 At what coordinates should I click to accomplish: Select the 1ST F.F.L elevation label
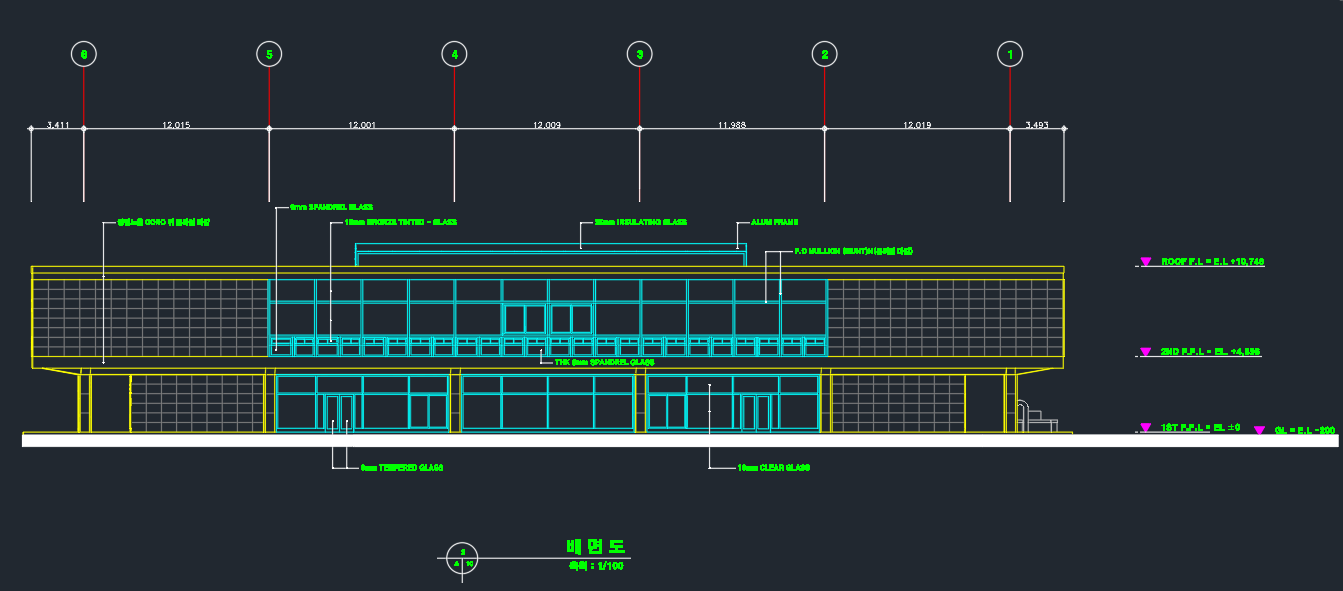(1201, 427)
